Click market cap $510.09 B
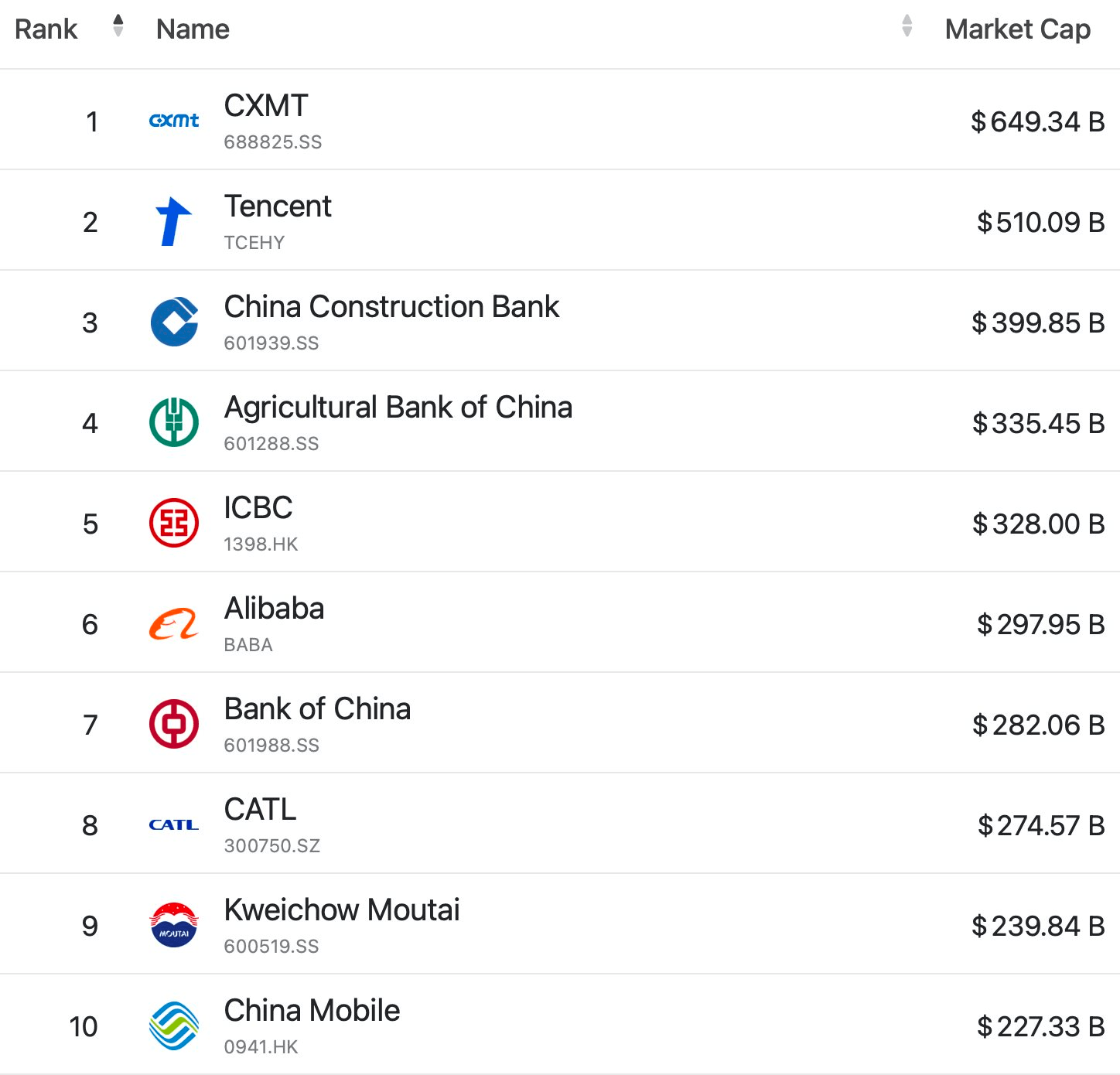 tap(1041, 222)
